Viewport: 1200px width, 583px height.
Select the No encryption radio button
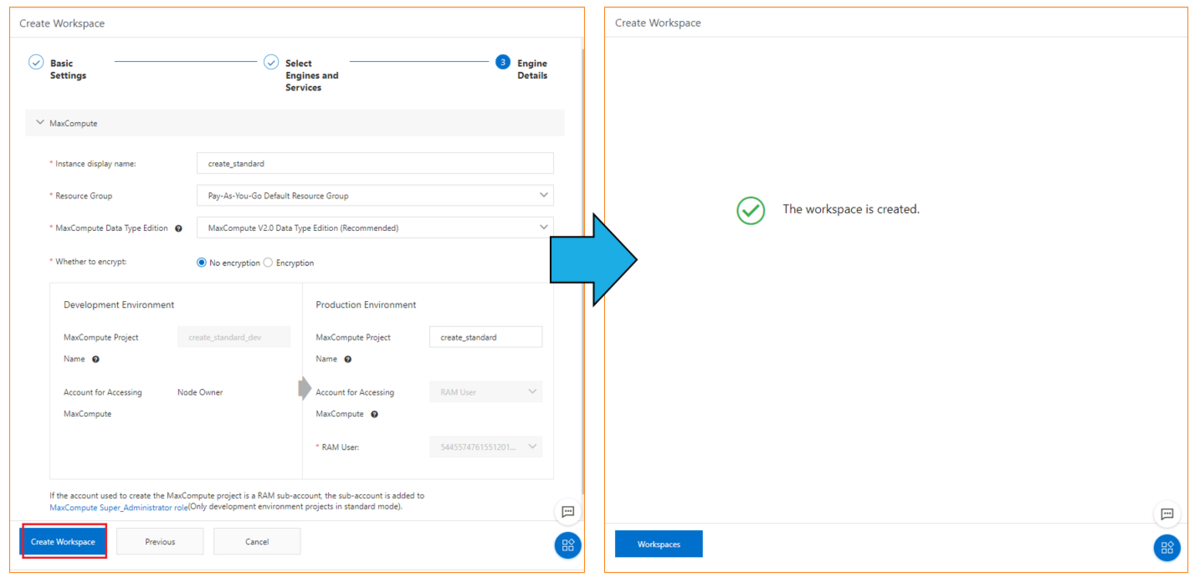pos(202,263)
